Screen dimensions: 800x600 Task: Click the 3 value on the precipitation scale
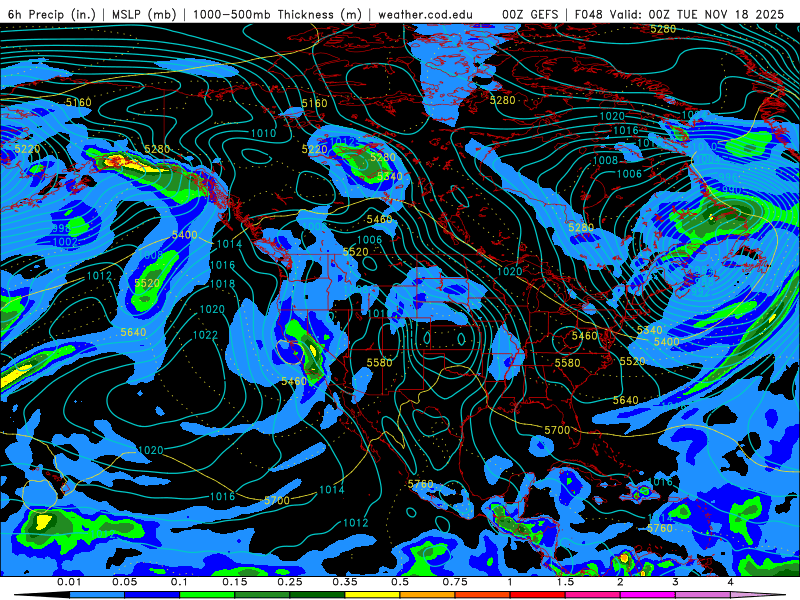click(675, 582)
